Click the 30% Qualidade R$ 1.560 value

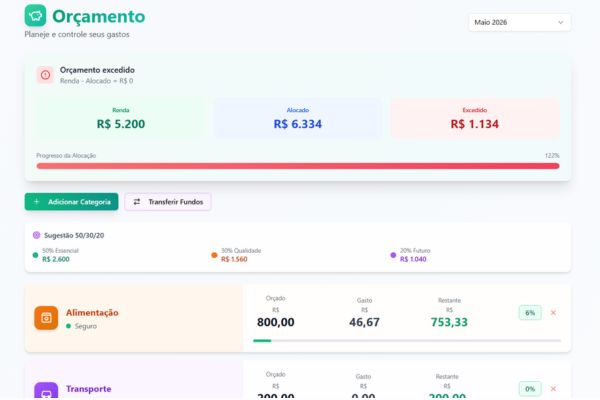point(234,259)
